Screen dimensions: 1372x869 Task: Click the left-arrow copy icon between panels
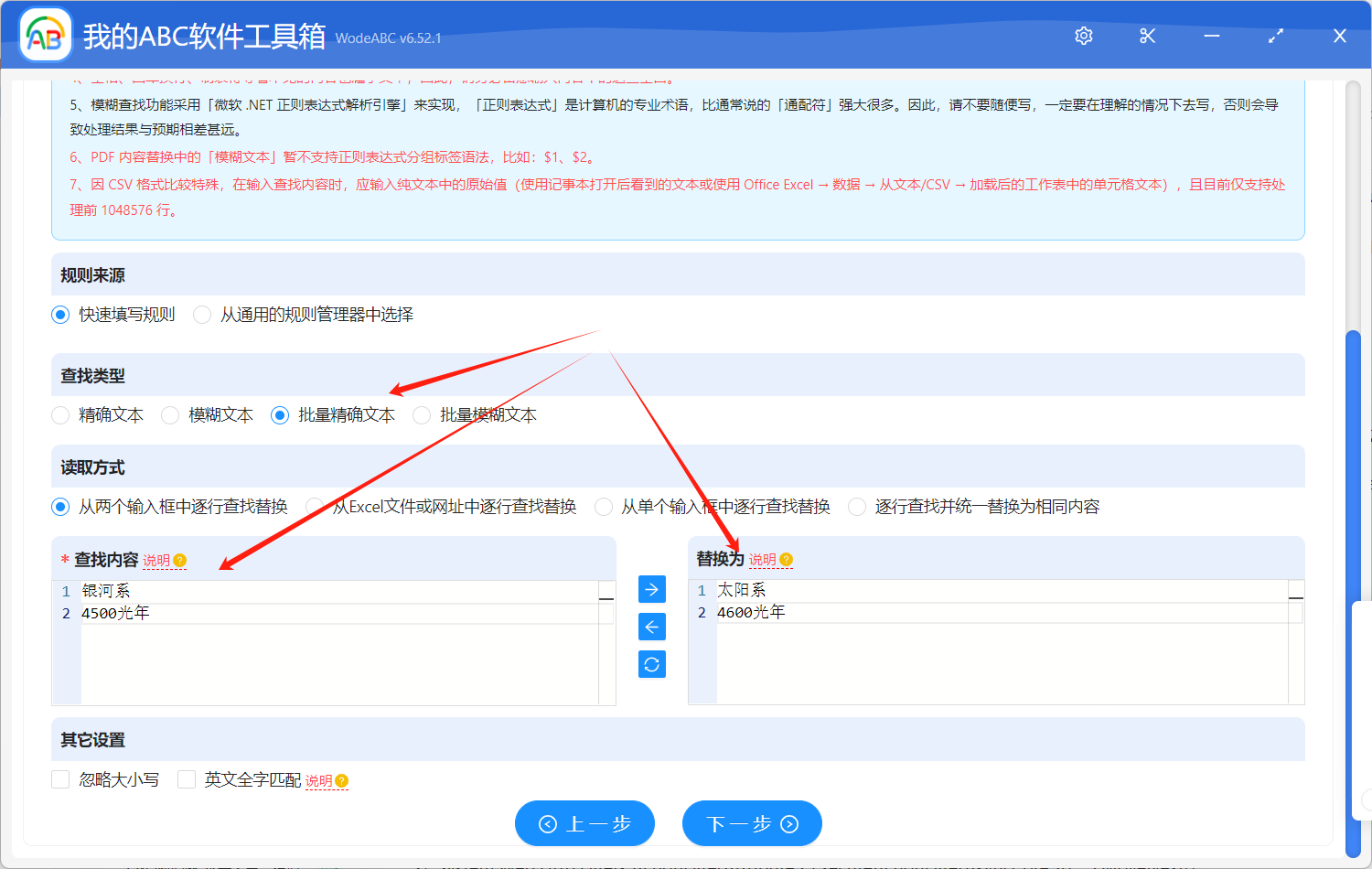[651, 627]
